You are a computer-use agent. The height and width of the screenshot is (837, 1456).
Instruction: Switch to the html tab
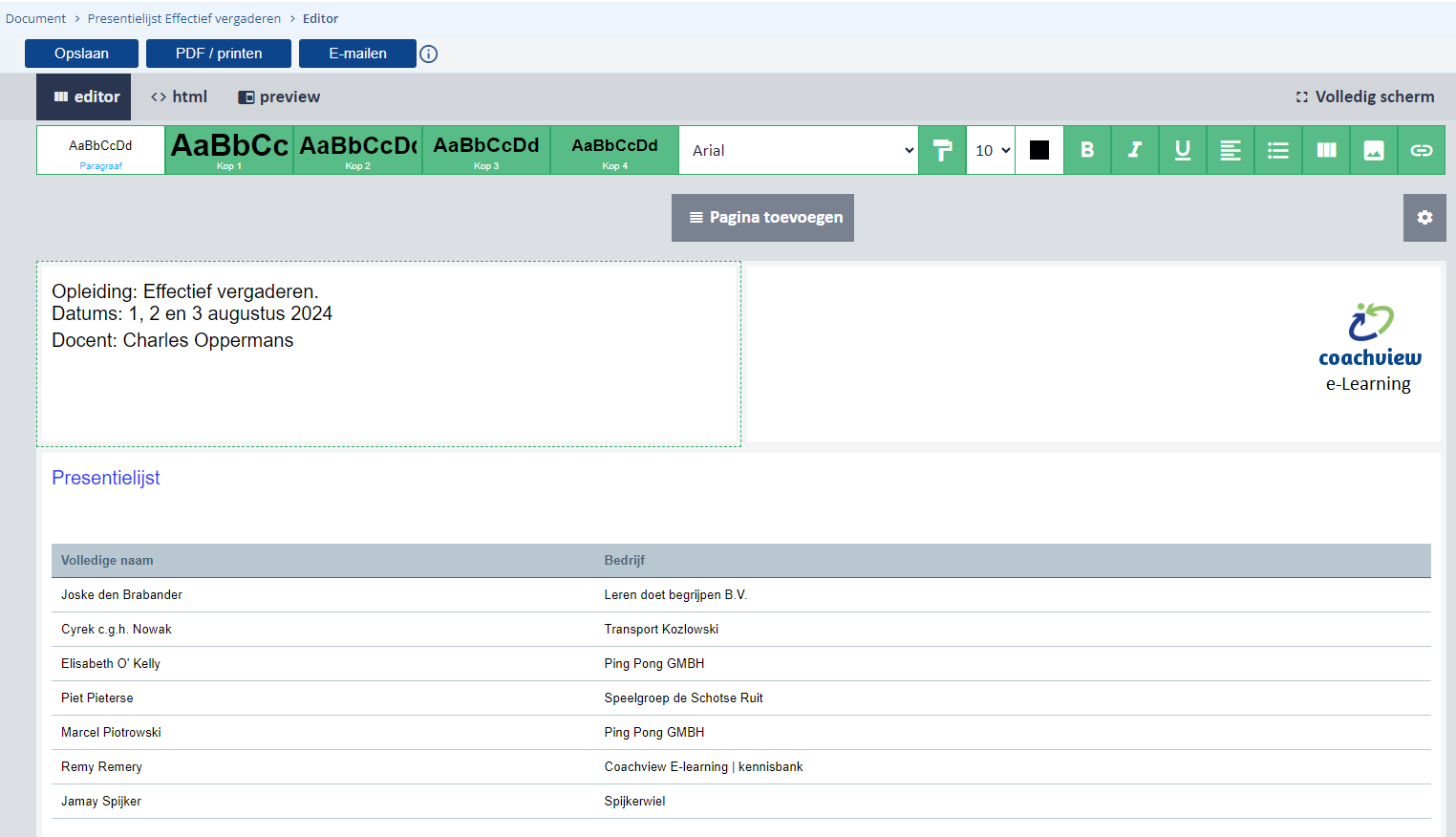pos(180,97)
